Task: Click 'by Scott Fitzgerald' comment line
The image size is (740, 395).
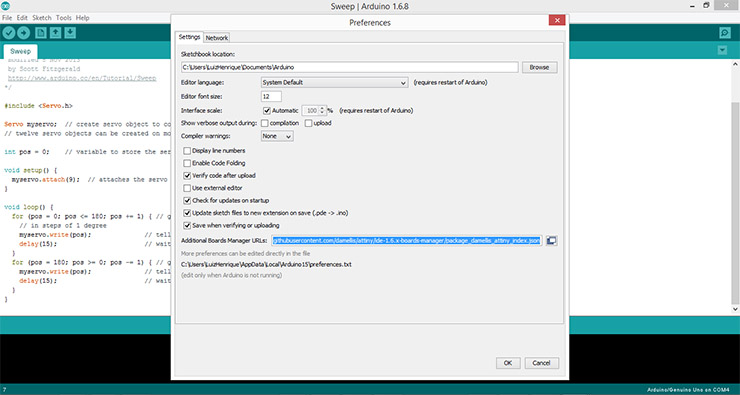Action: (x=43, y=69)
